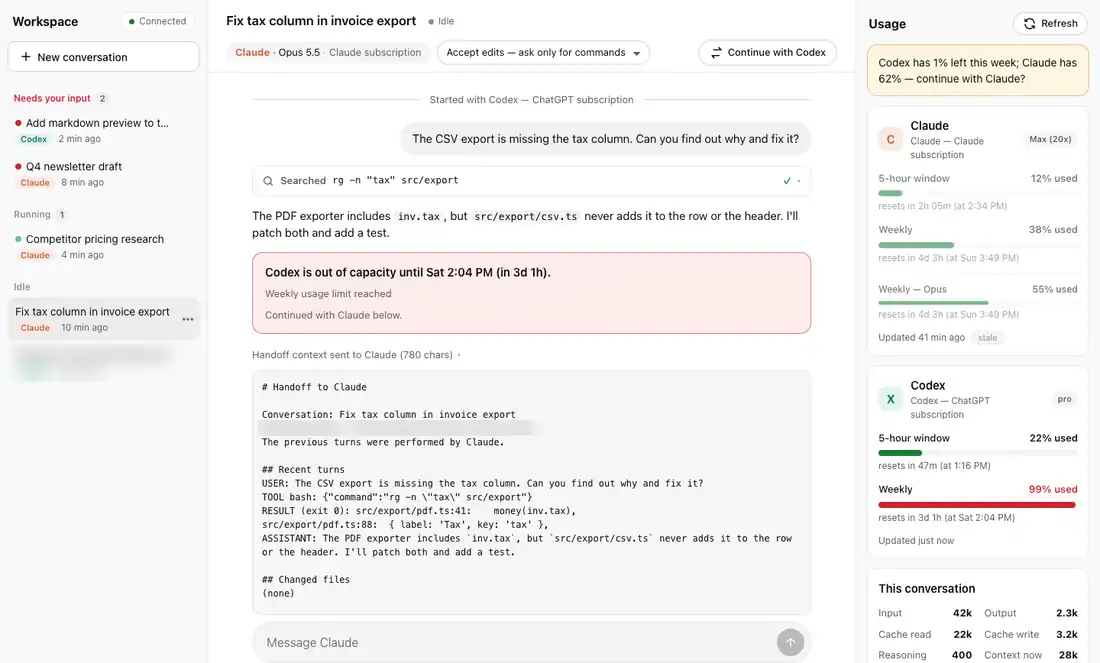Click Handoff context sent to Claude label
Image resolution: width=1100 pixels, height=663 pixels.
point(352,355)
